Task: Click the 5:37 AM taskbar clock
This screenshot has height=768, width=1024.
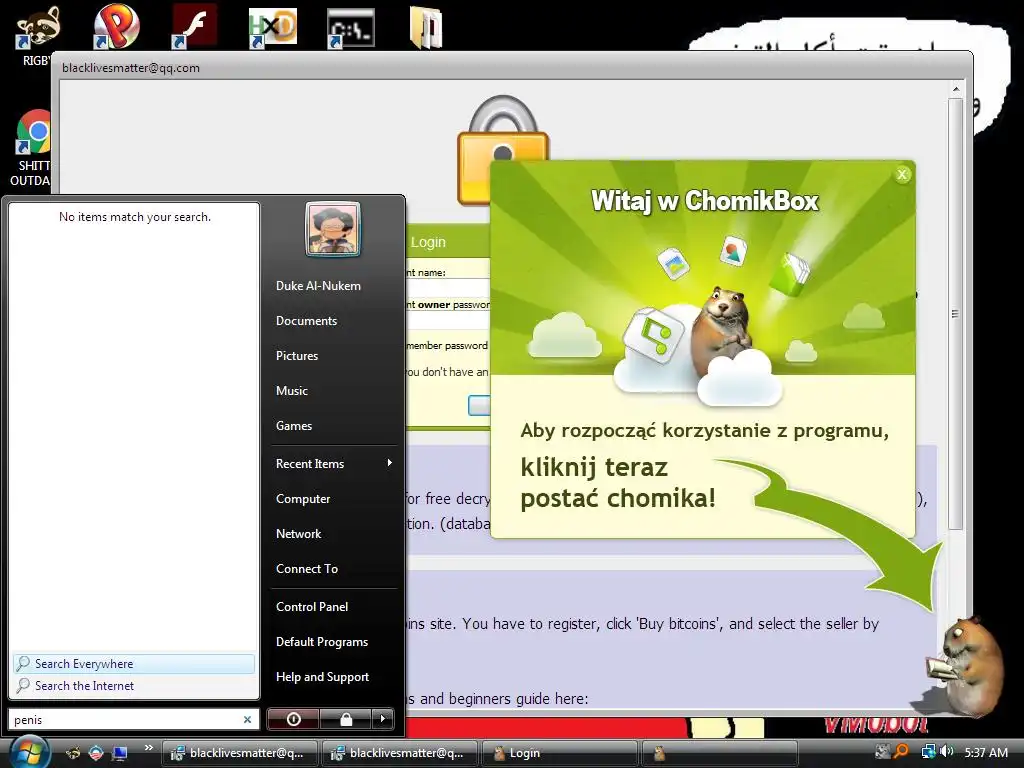Action: [x=986, y=752]
